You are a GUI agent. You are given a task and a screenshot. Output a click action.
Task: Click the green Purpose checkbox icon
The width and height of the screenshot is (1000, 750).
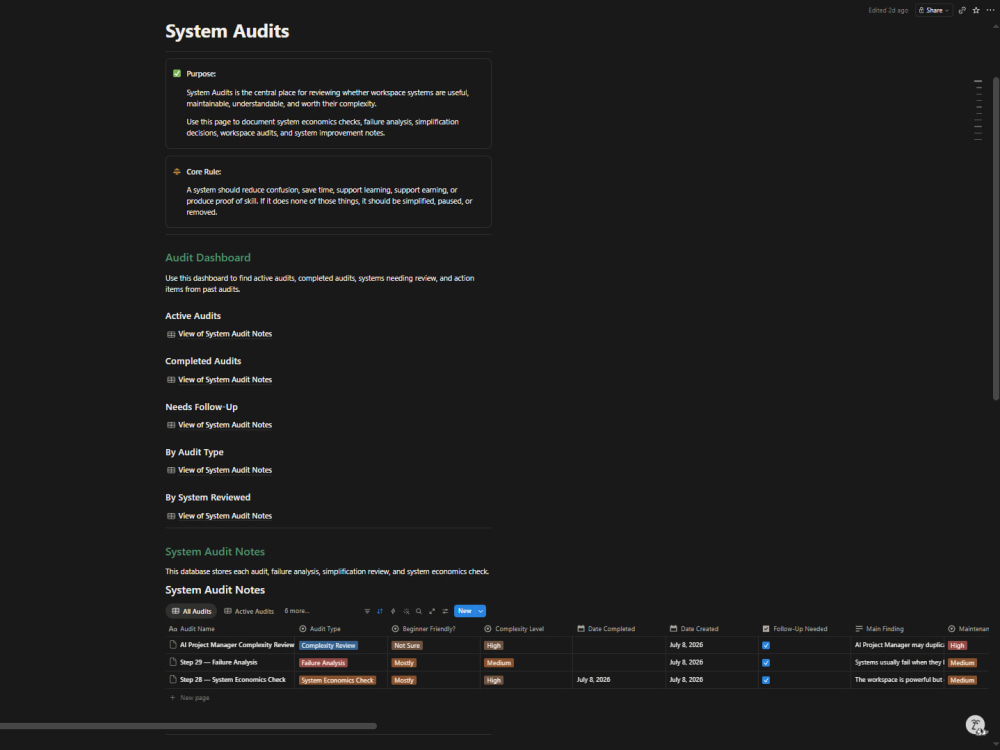pyautogui.click(x=177, y=73)
